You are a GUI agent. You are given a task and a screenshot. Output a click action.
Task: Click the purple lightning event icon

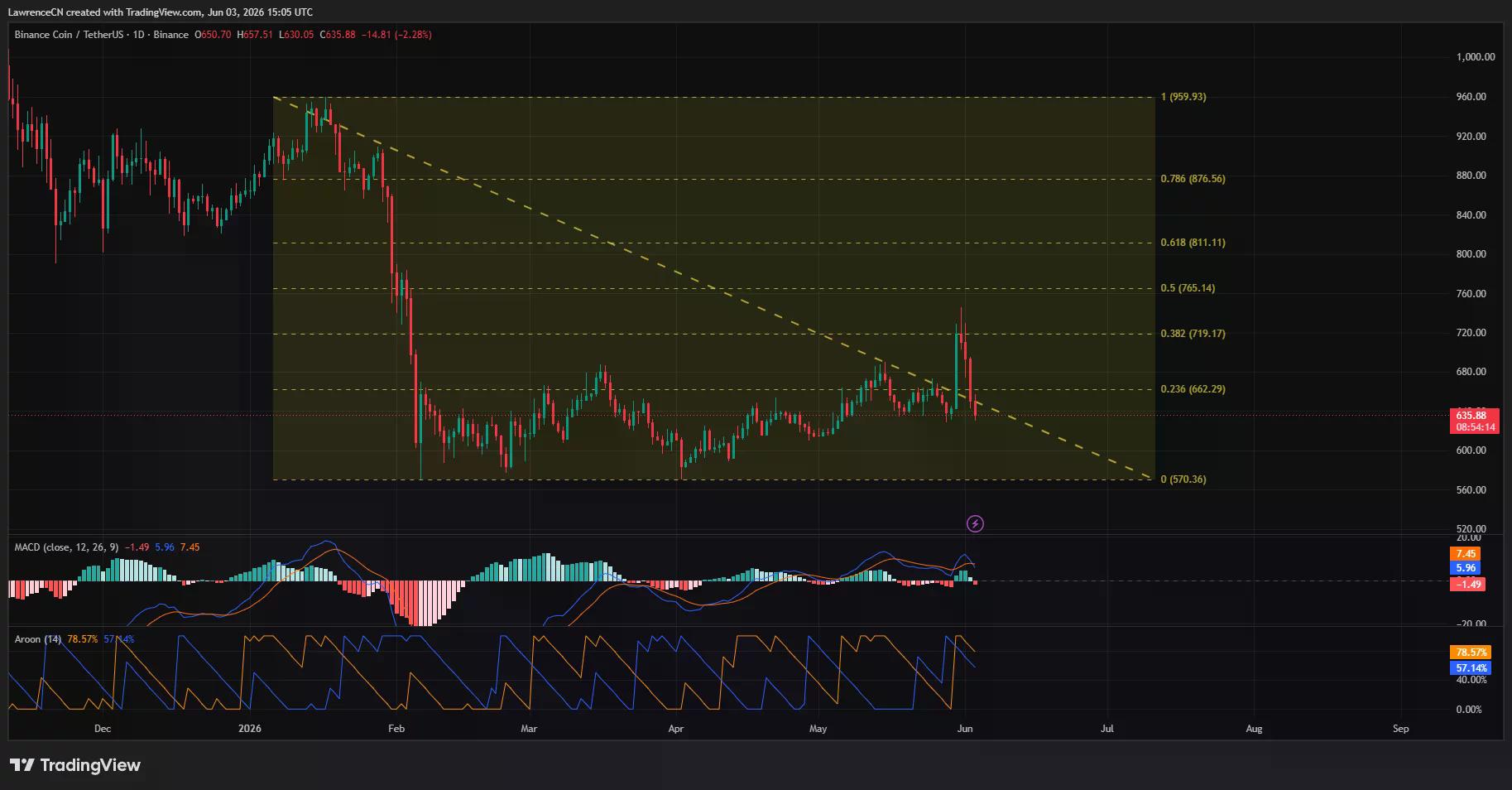(975, 523)
